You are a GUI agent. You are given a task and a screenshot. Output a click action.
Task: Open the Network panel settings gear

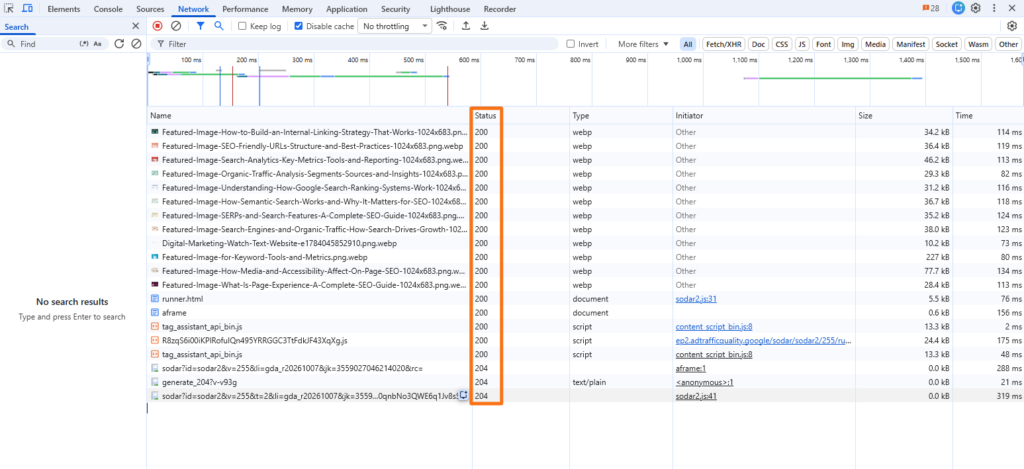(1012, 26)
